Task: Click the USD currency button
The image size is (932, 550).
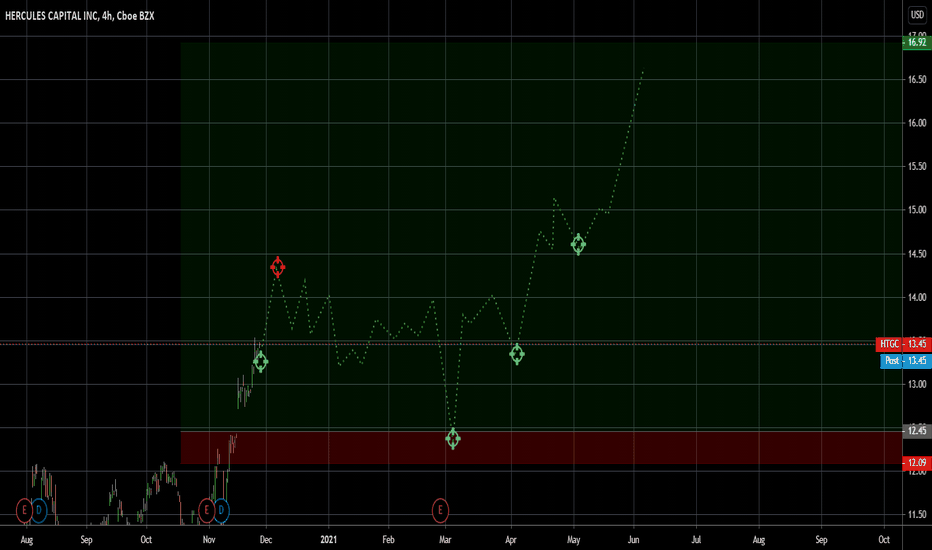Action: (x=917, y=15)
